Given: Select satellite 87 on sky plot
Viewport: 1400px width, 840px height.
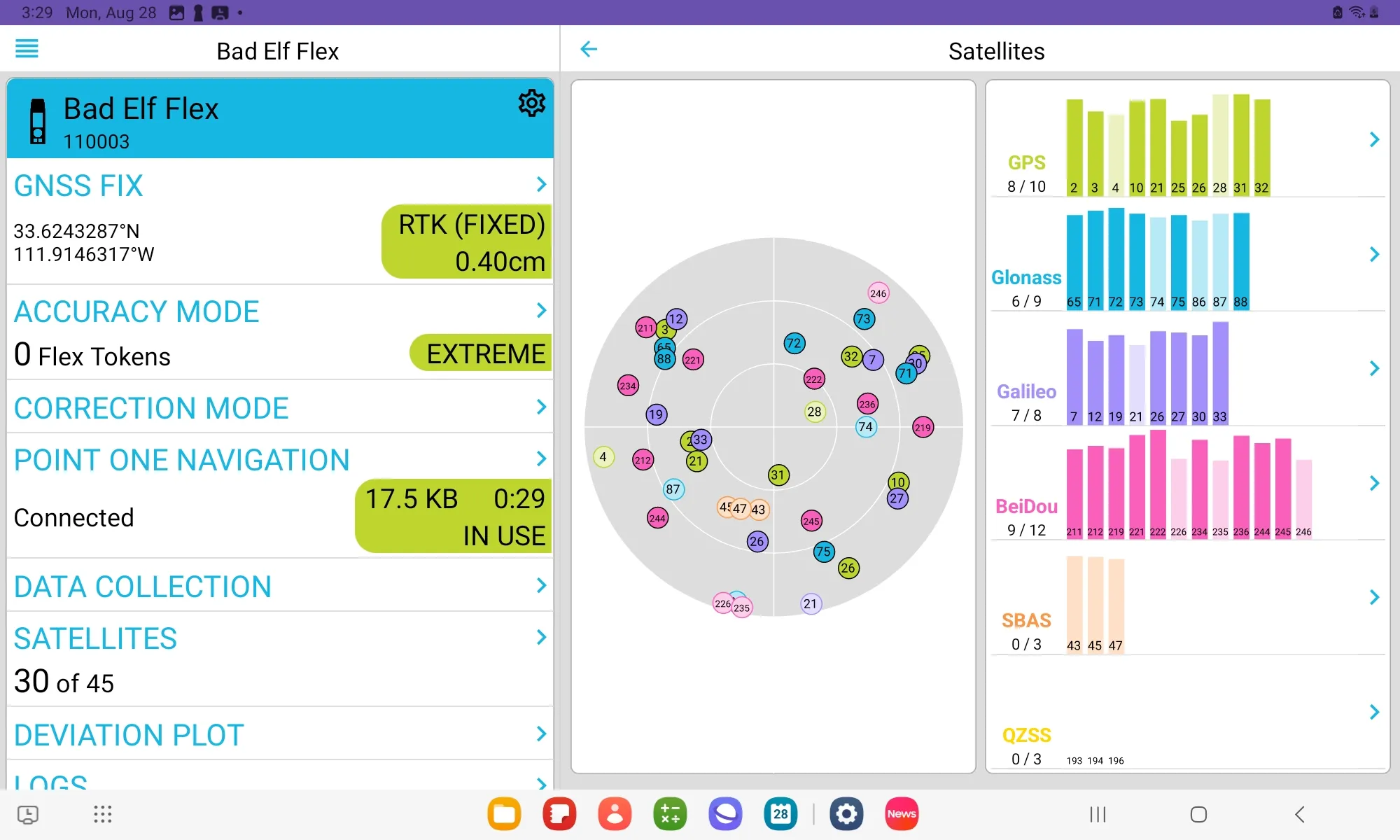Looking at the screenshot, I should [673, 489].
